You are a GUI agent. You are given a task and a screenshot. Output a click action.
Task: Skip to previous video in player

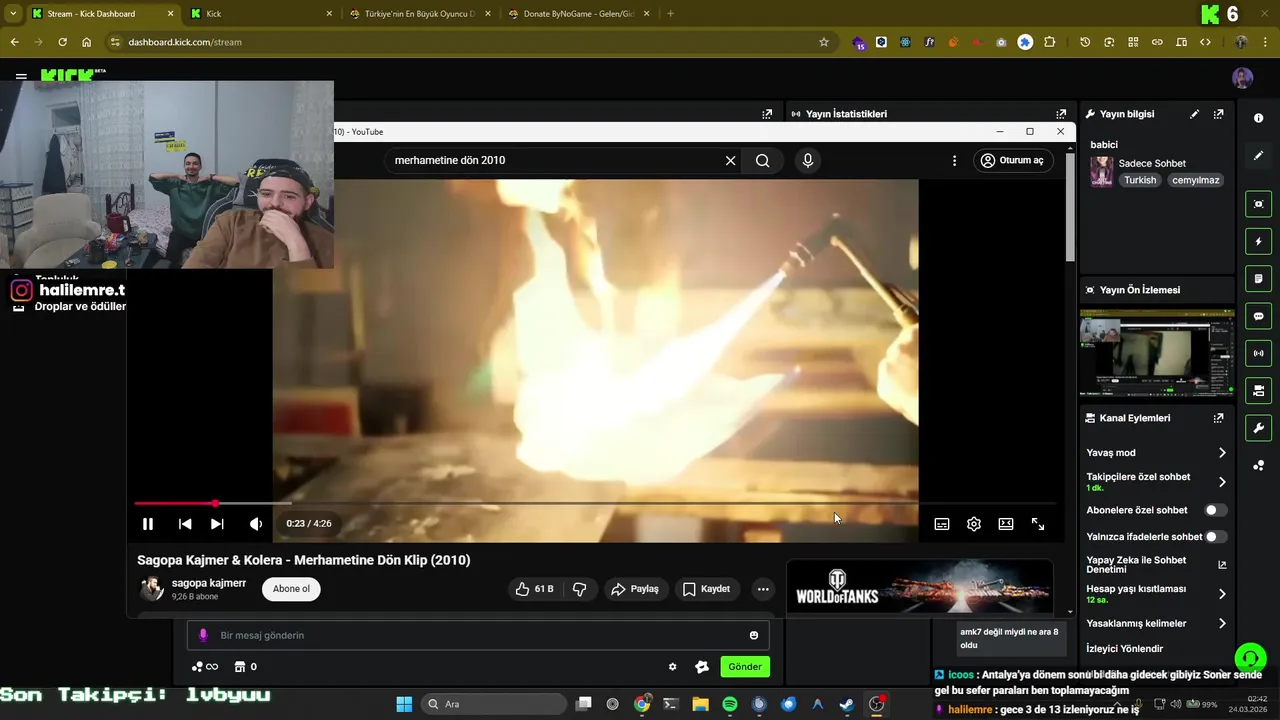(185, 524)
